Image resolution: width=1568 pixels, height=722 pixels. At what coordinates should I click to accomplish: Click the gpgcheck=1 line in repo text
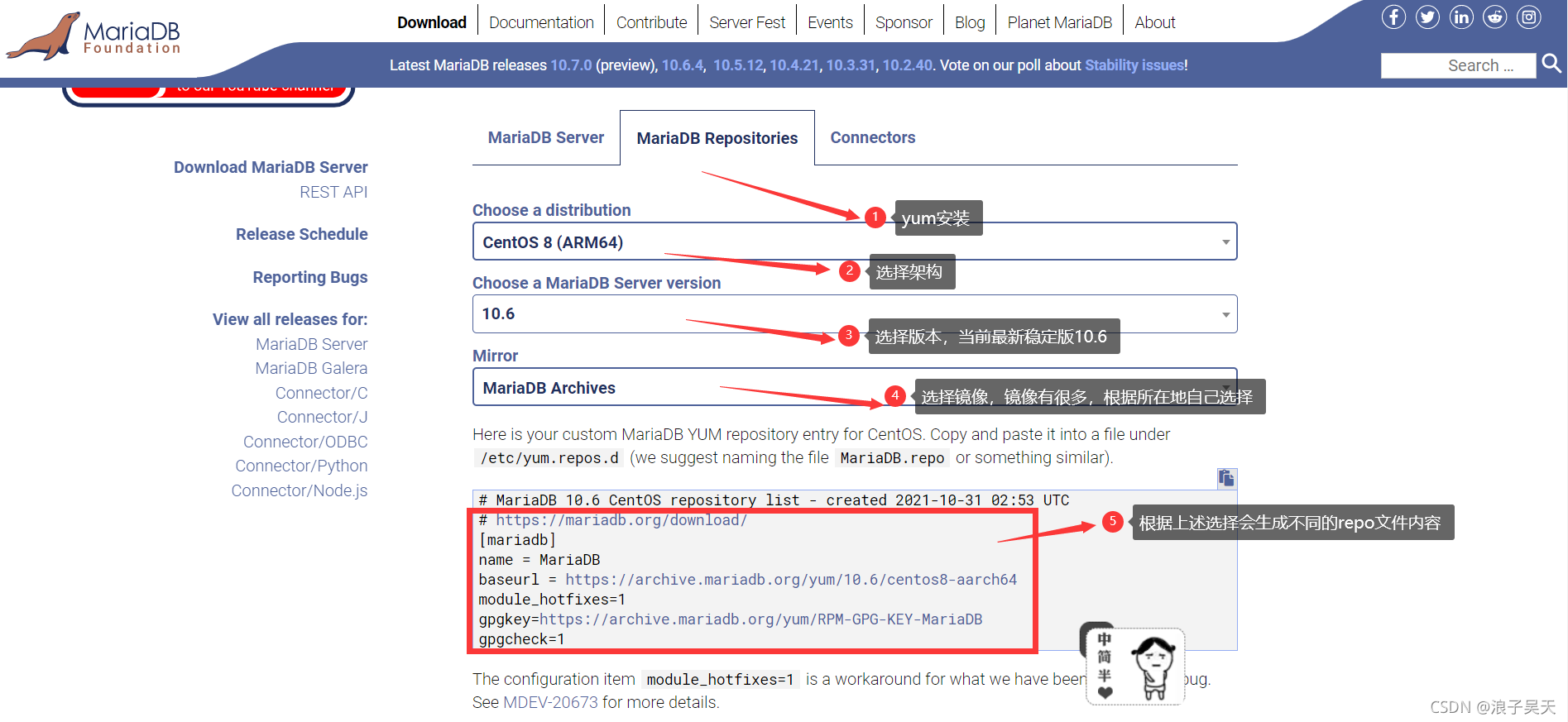point(521,639)
